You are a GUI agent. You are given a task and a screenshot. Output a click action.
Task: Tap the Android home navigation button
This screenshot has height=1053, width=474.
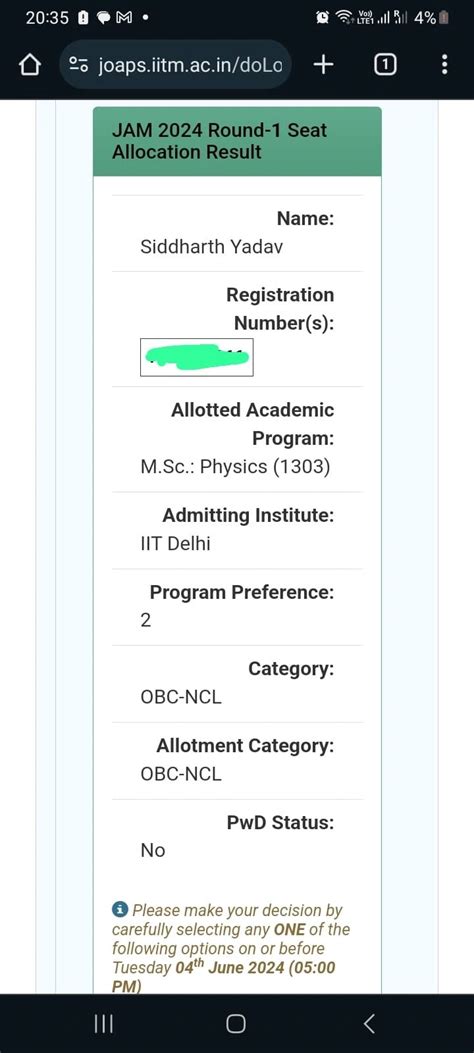[x=236, y=1023]
